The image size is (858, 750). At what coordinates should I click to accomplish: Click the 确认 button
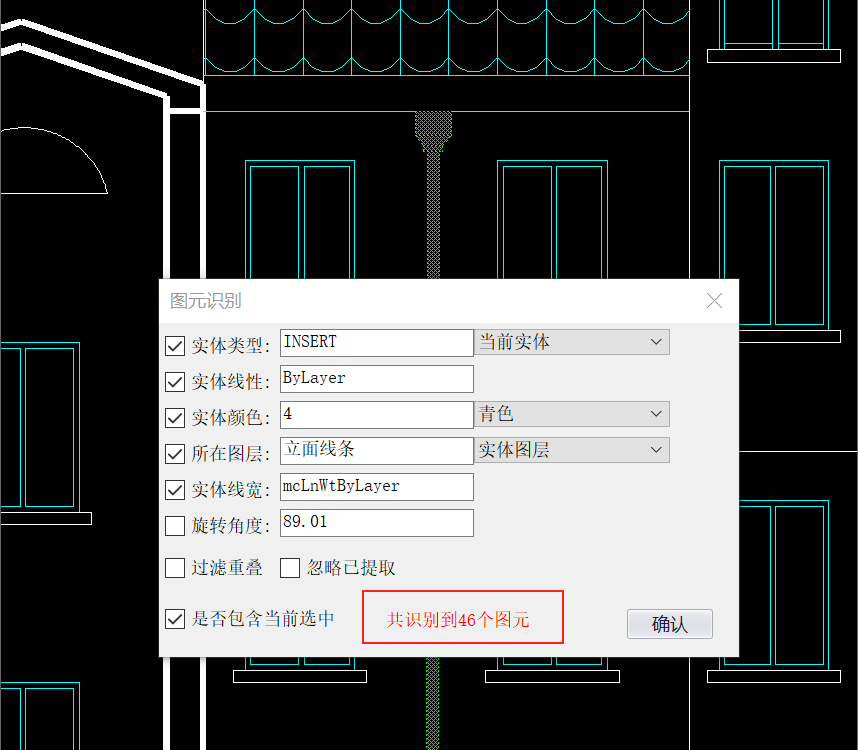click(x=670, y=624)
